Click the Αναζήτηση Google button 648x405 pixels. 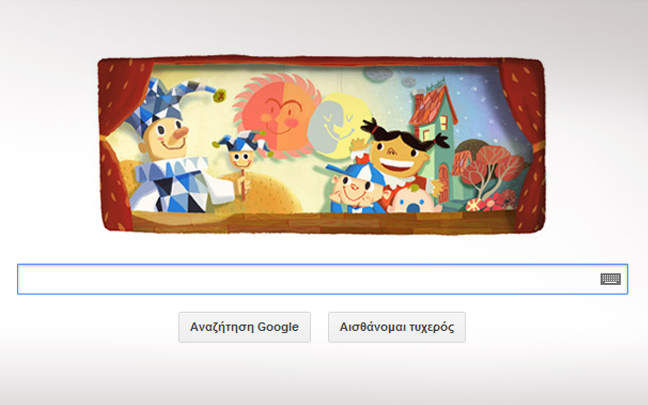coord(244,327)
